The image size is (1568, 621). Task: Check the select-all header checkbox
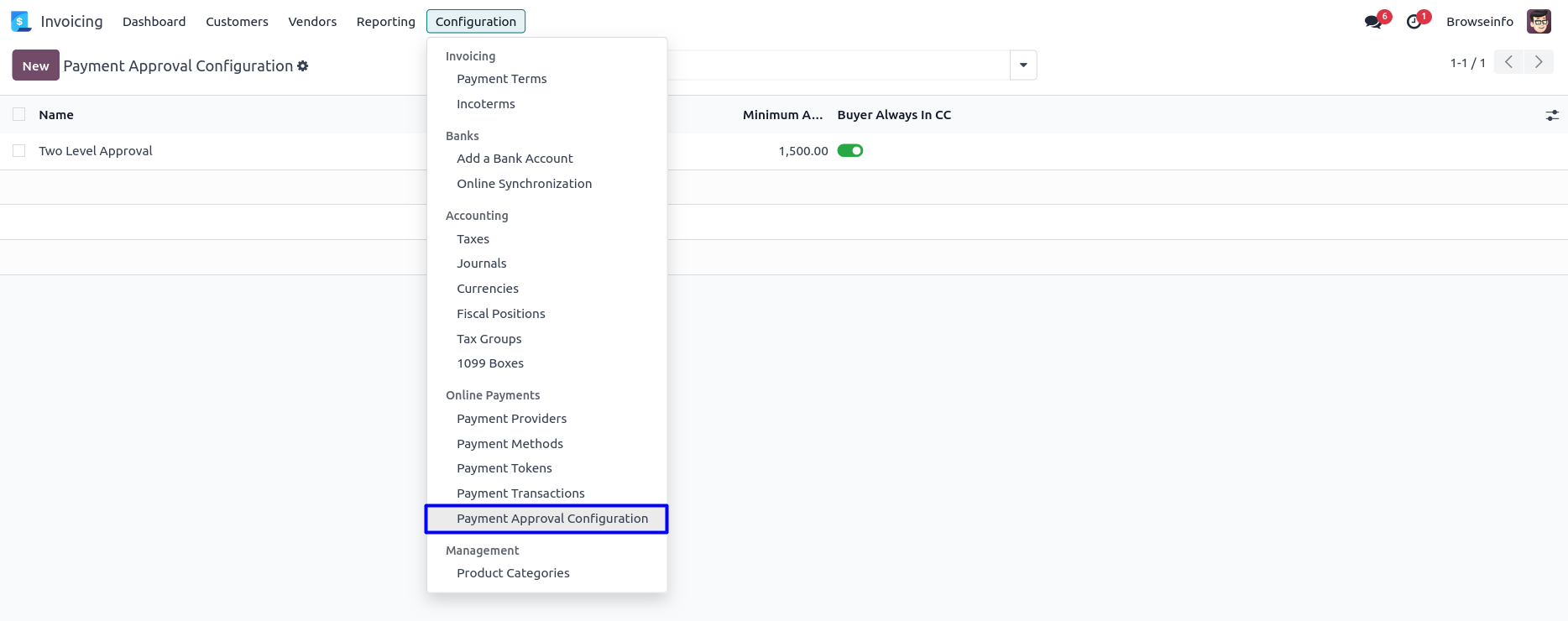19,115
